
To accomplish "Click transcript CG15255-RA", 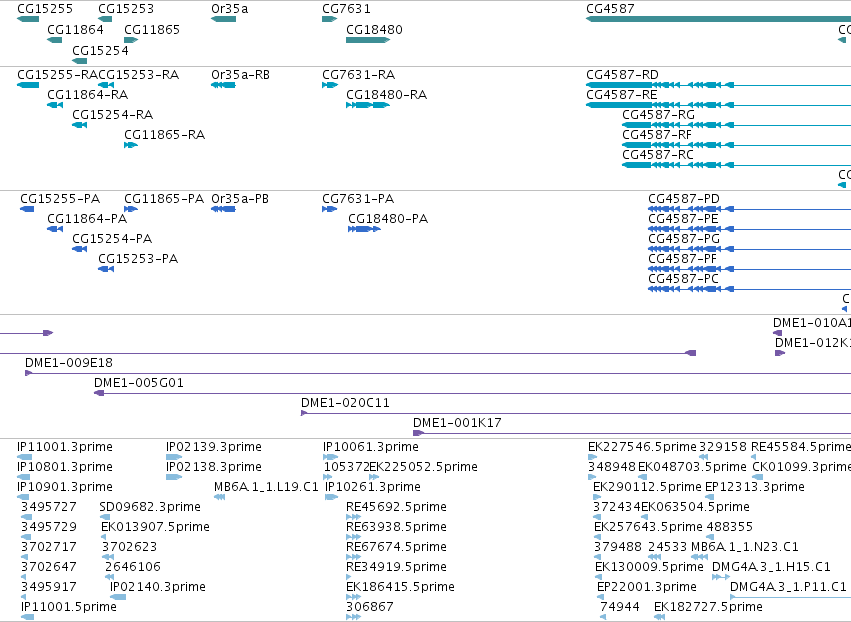I will point(28,85).
